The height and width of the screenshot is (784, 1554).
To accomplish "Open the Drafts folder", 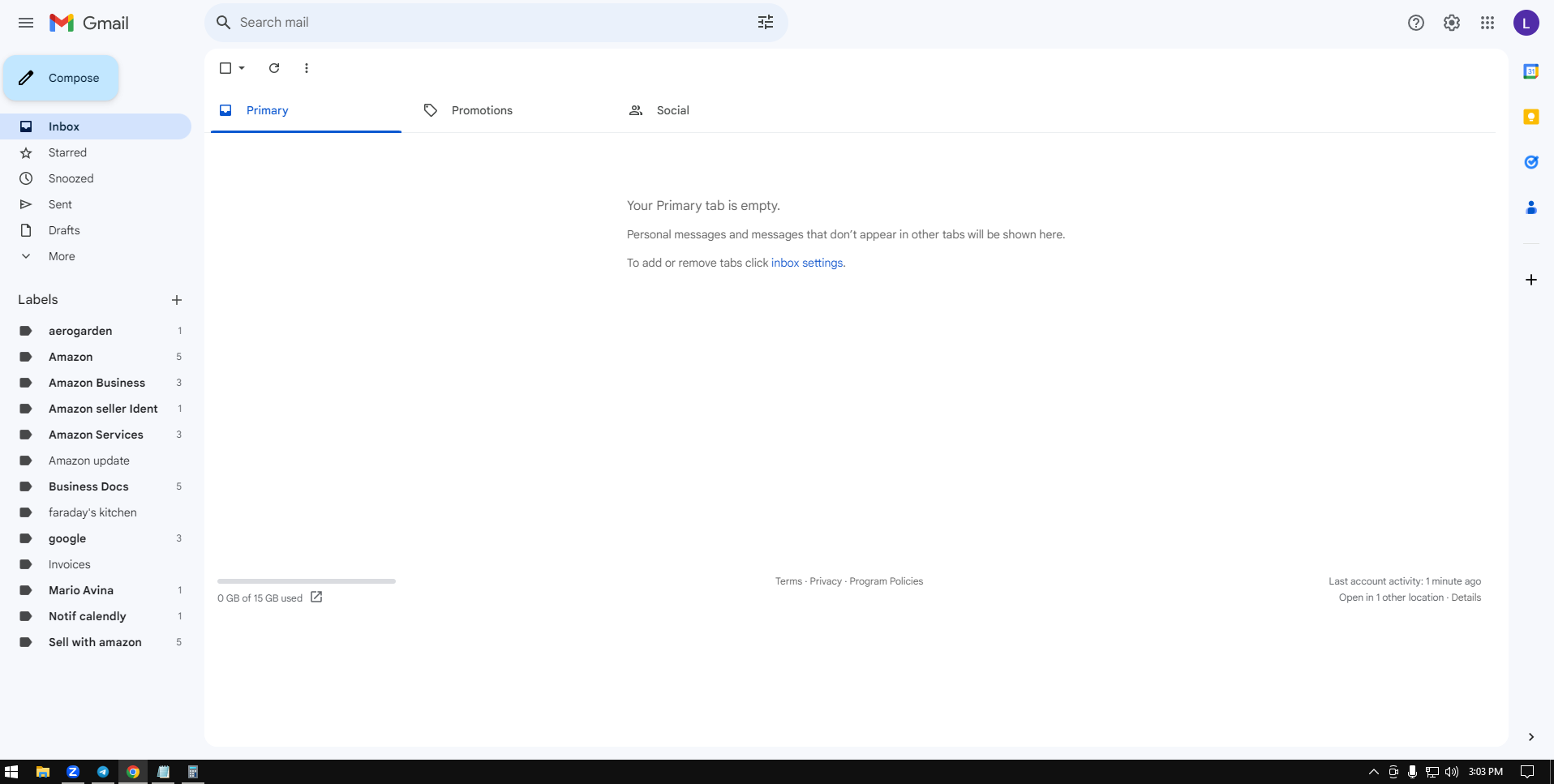I will [96, 230].
